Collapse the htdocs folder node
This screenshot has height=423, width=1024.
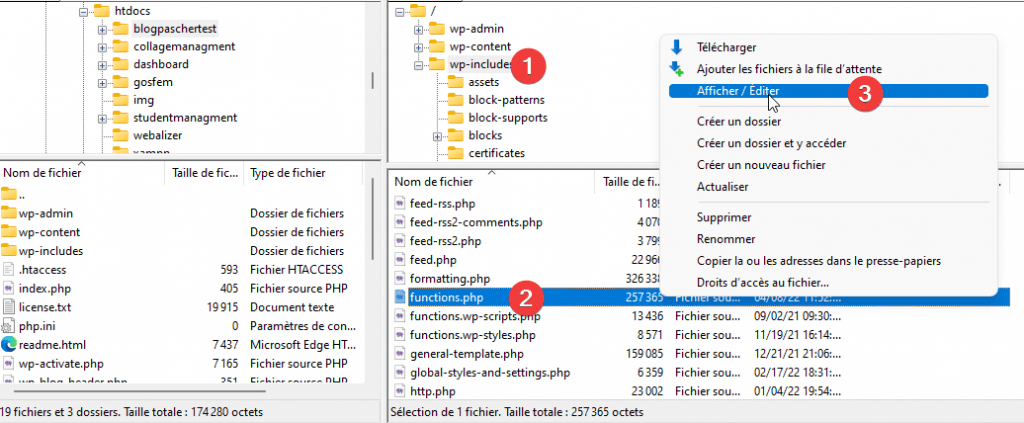83,11
